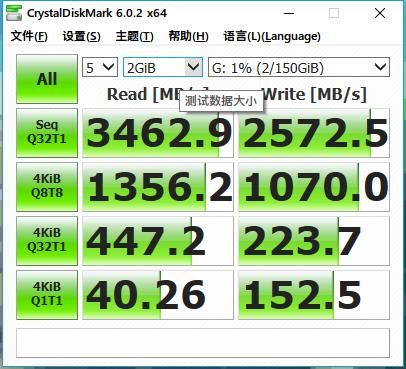The image size is (406, 369).
Task: Click the 4KiB Q32T1 read result 447.2
Action: (158, 241)
